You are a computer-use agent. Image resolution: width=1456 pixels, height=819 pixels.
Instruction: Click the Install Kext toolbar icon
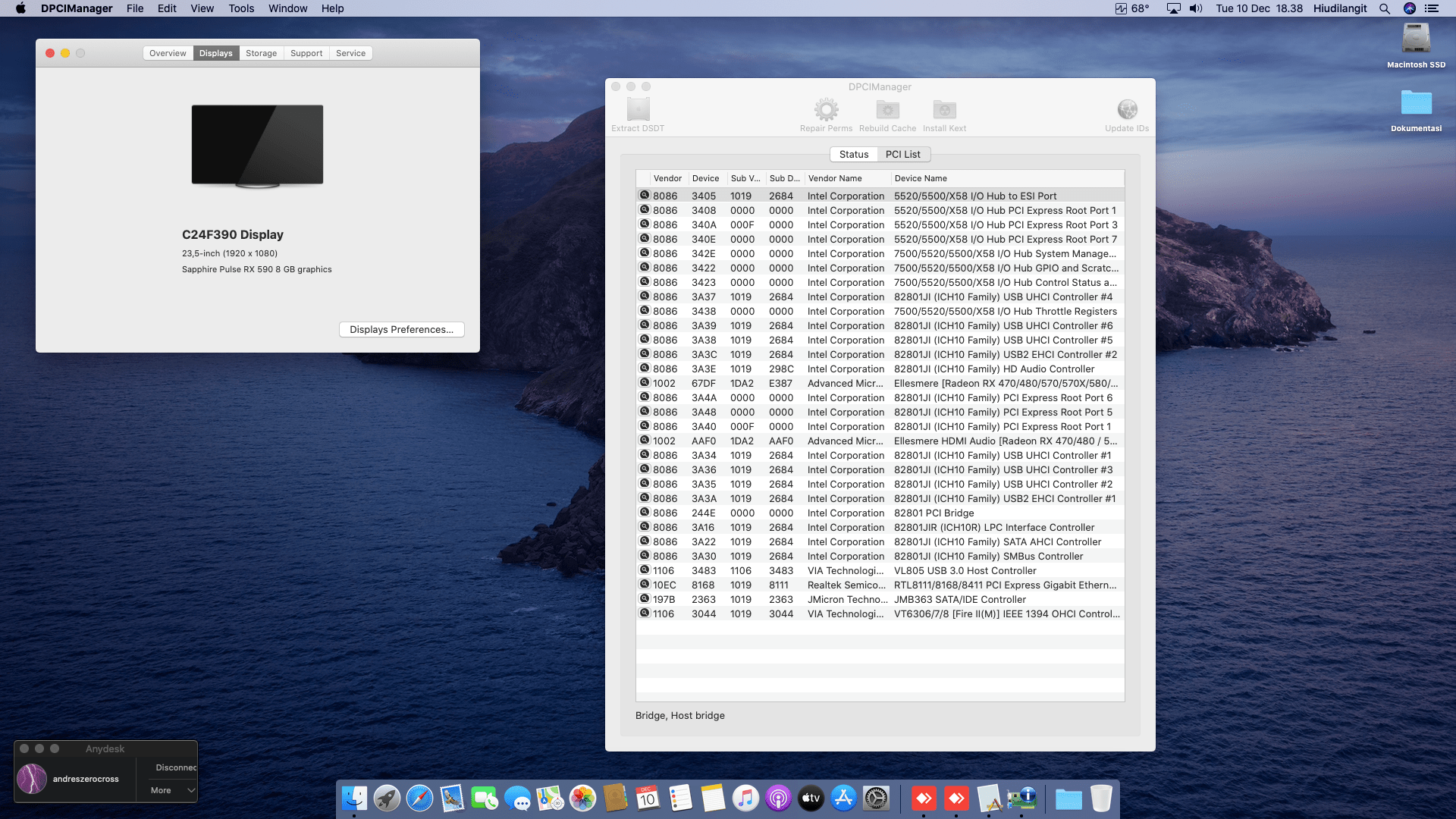944,110
